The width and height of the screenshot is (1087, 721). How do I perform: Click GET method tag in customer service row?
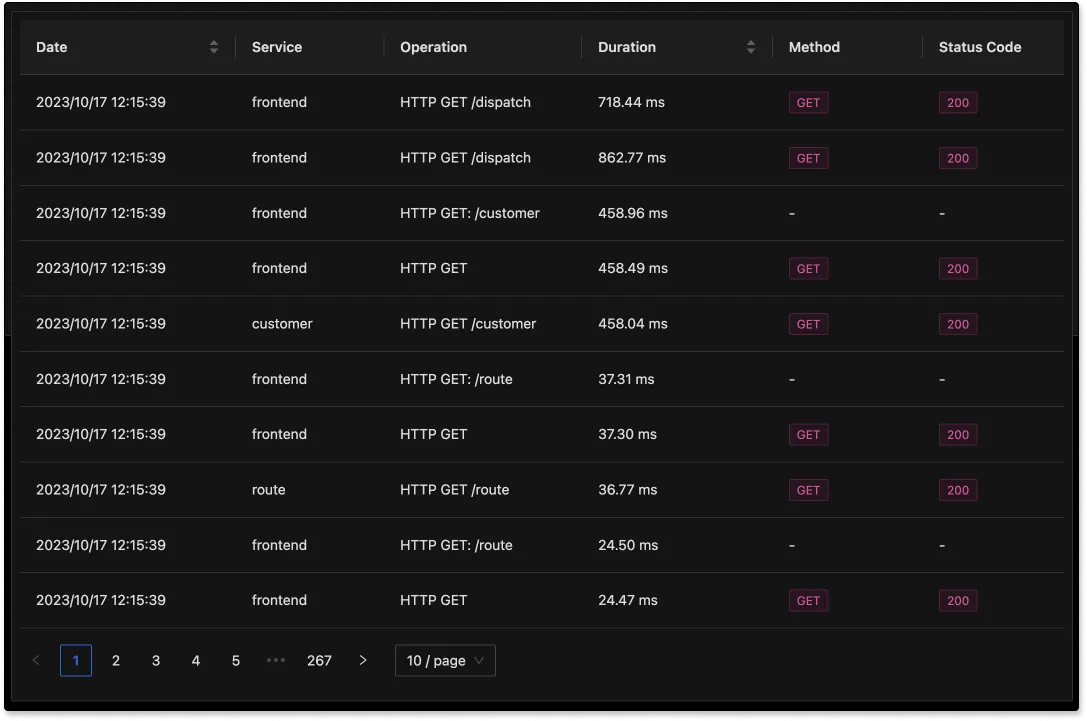pos(808,324)
